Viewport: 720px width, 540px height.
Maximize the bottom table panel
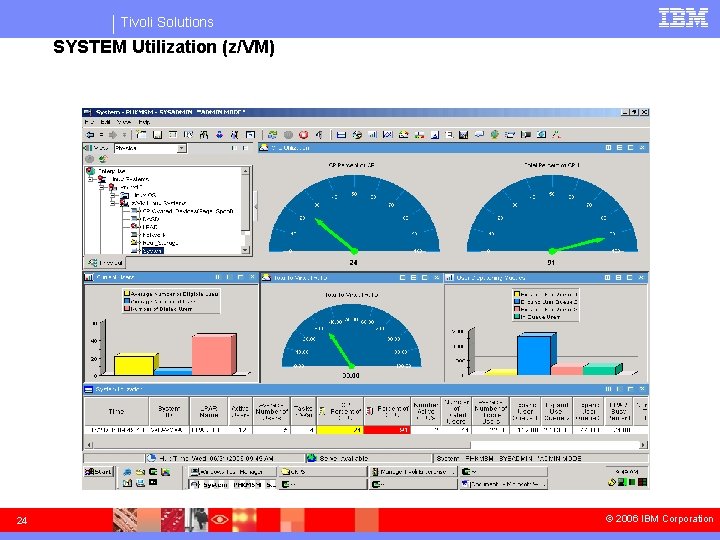click(630, 389)
